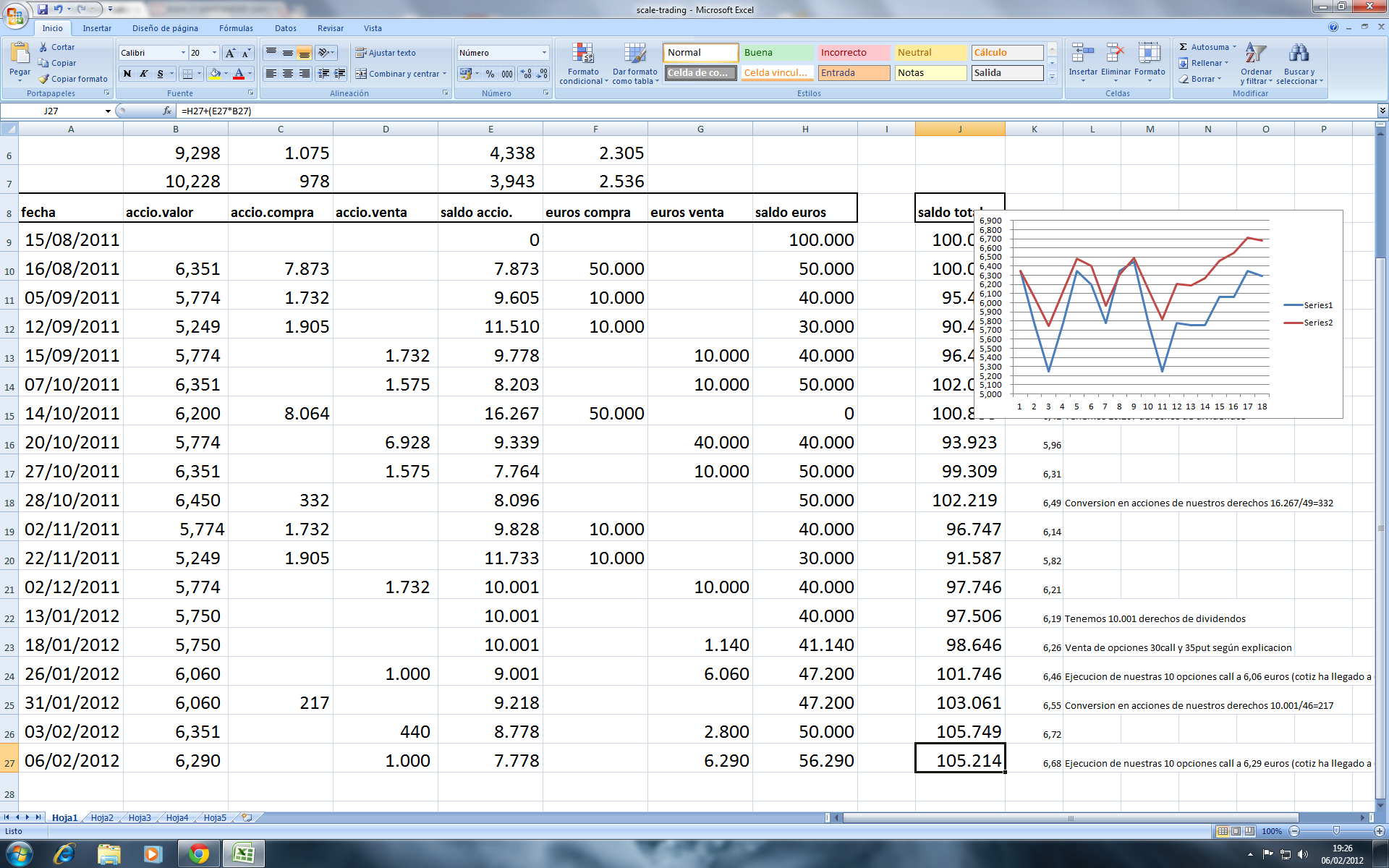Click increase font size icon

pos(230,53)
